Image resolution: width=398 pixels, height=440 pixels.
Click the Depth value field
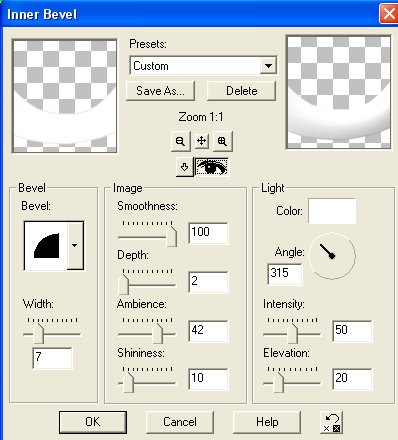coord(208,282)
